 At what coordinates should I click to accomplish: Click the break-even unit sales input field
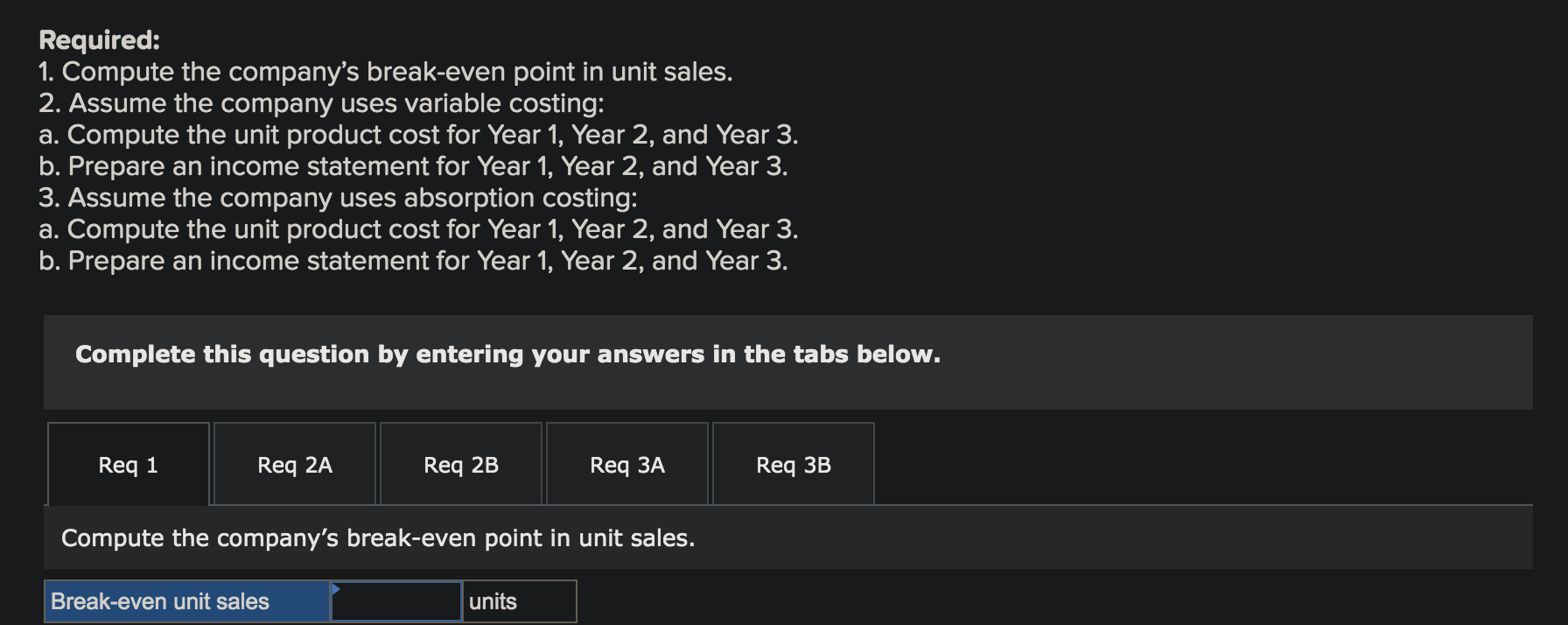click(395, 601)
